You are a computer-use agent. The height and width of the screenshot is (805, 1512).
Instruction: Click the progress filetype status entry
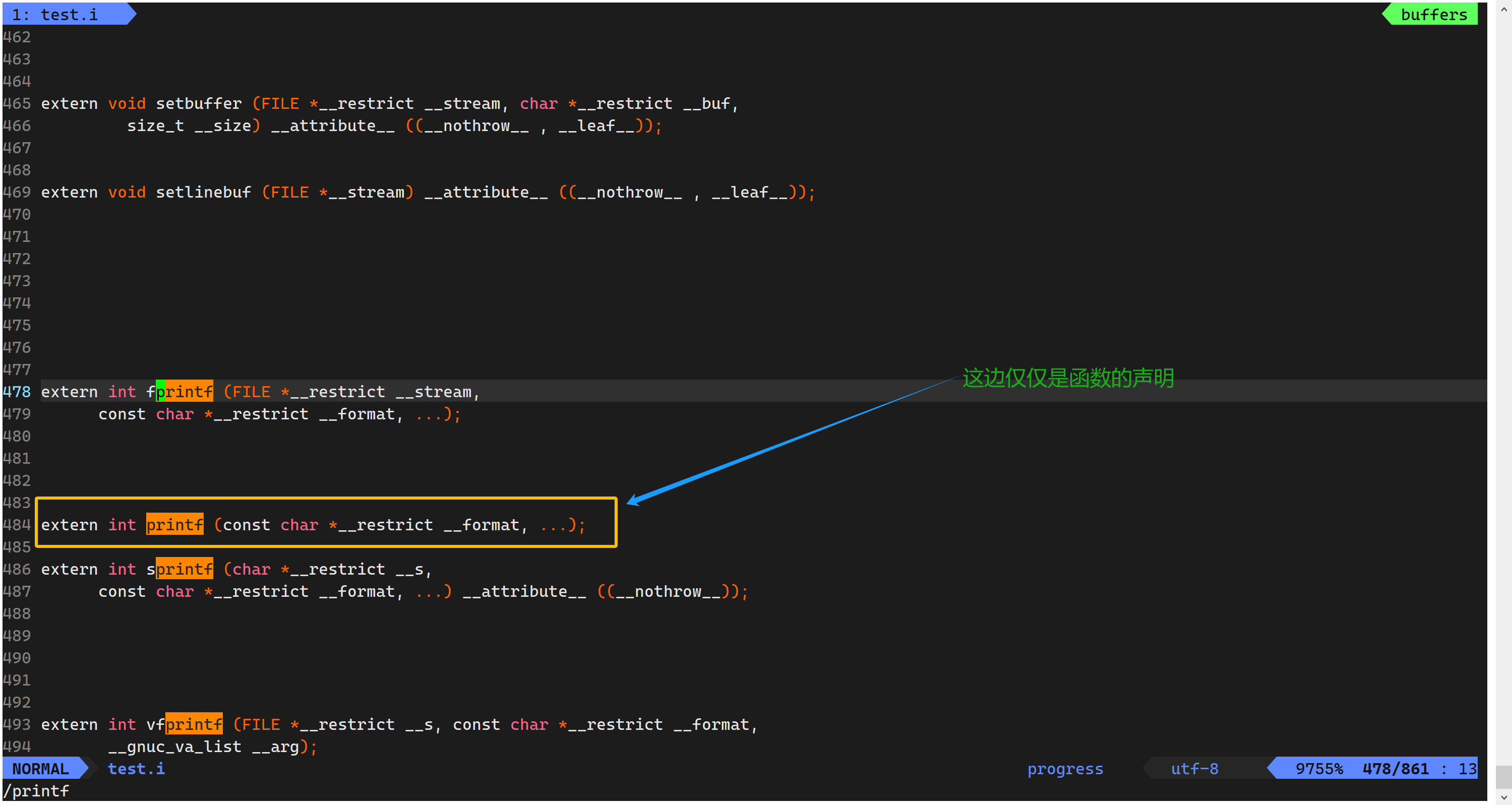1065,769
